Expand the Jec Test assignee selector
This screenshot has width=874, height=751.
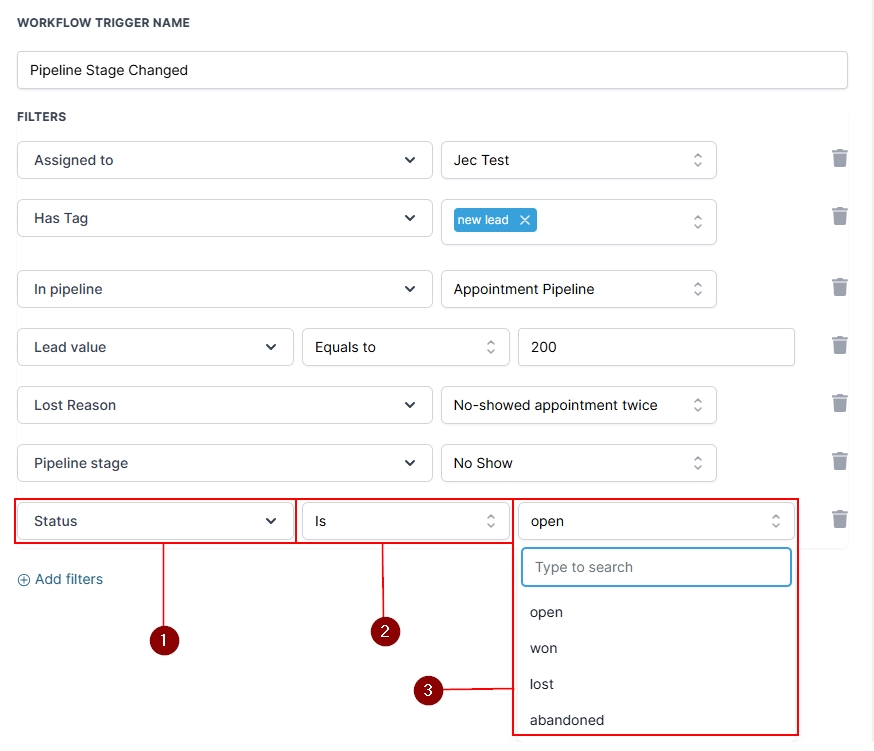click(578, 160)
